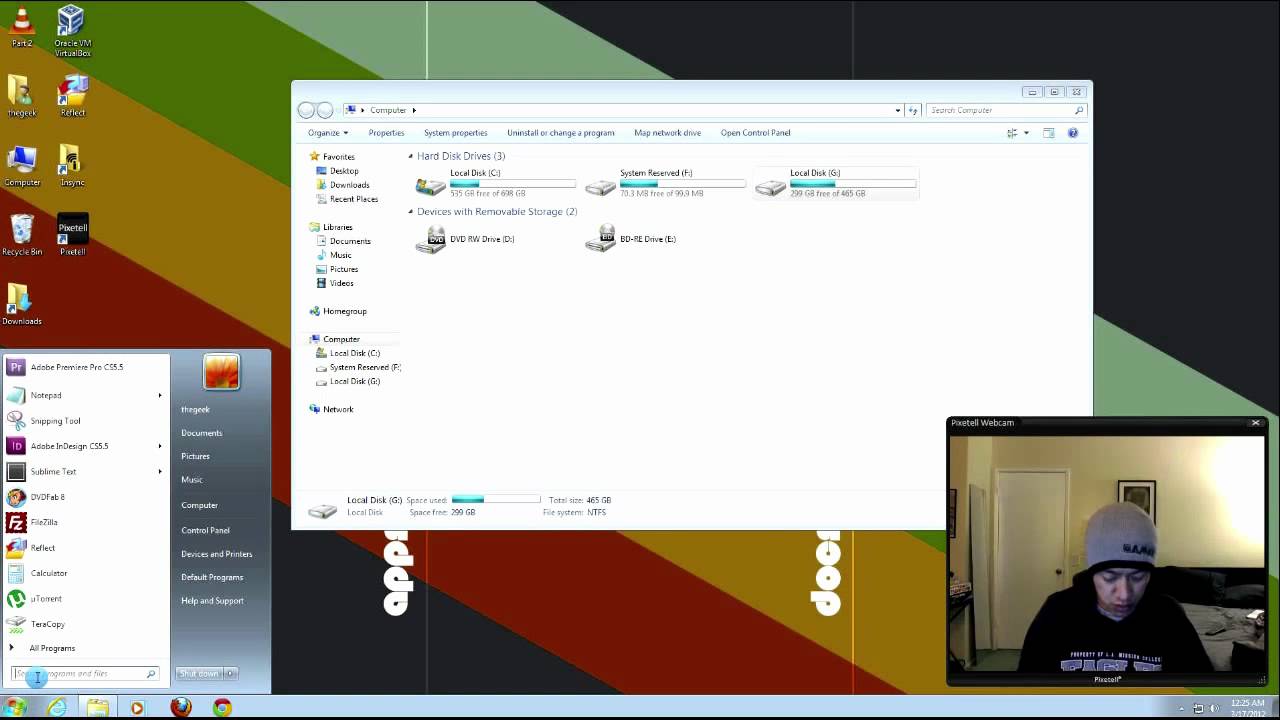Open VLC Part 2 desktop icon
Viewport: 1280px width, 720px height.
tap(22, 27)
